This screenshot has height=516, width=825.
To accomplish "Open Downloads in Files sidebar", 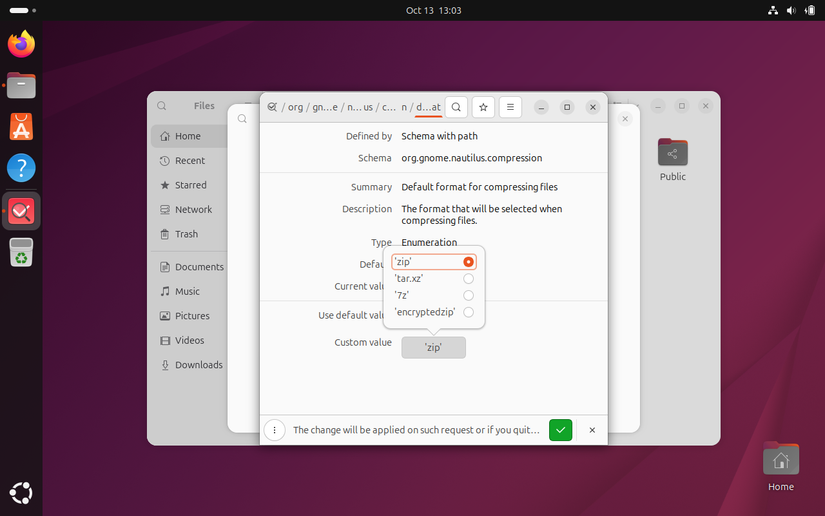I will (198, 365).
